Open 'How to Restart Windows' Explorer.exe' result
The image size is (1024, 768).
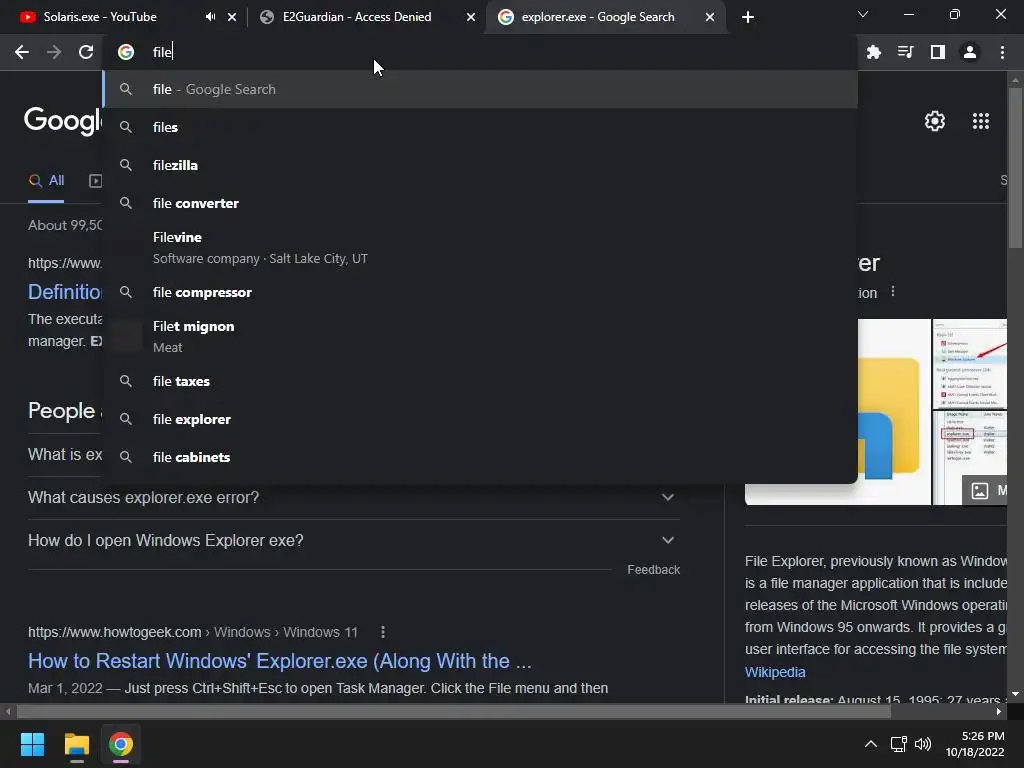coord(280,661)
